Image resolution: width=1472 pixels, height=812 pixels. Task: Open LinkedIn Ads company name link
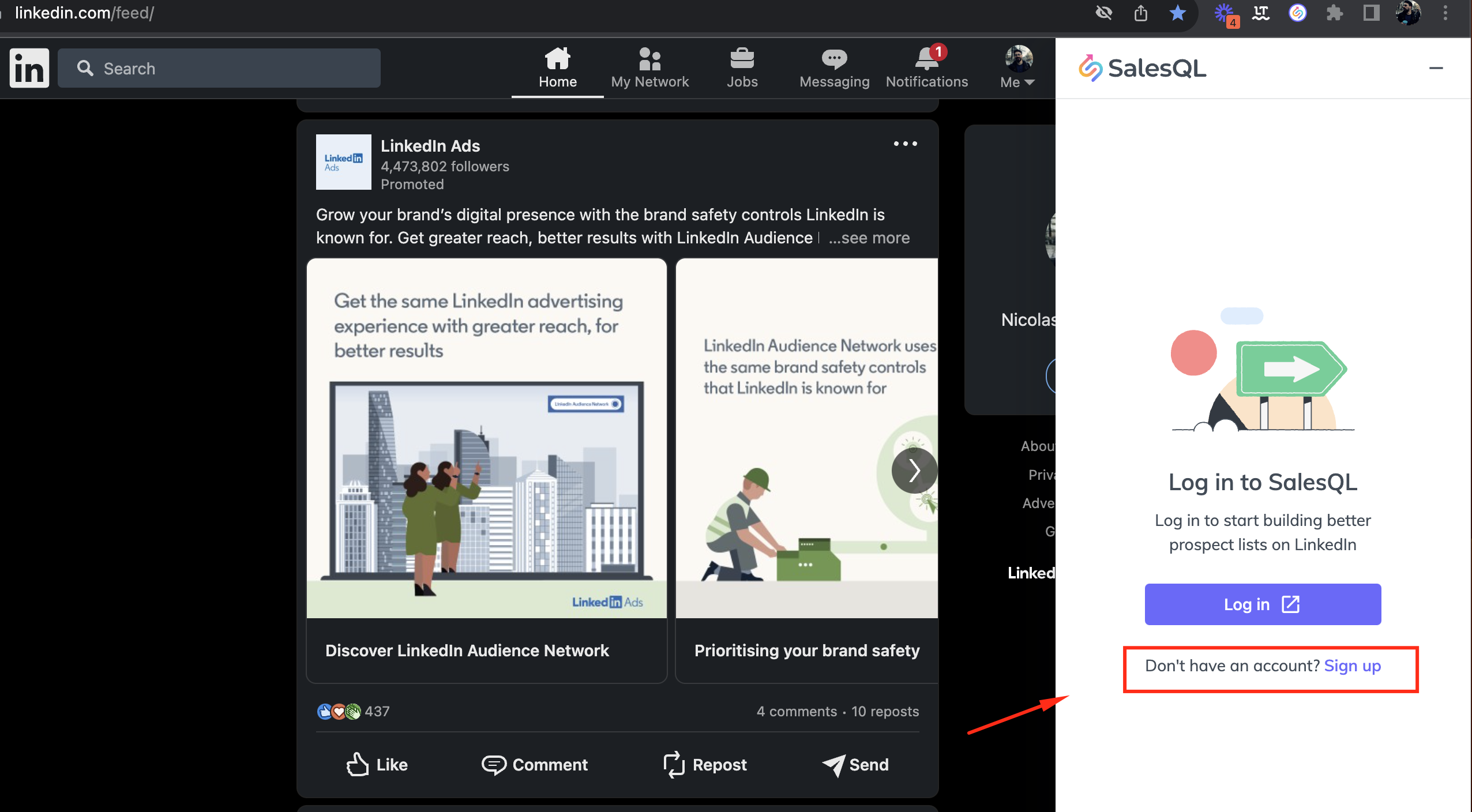(430, 146)
